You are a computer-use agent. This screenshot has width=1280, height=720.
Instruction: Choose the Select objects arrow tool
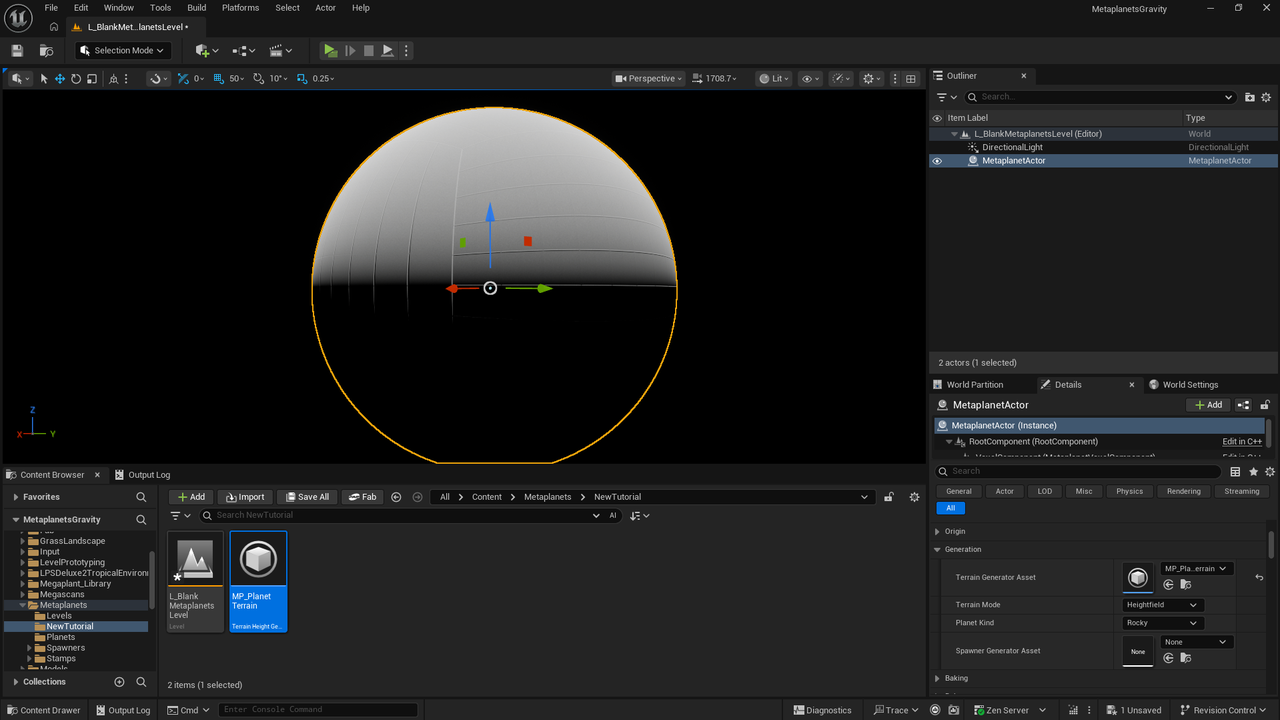point(44,78)
